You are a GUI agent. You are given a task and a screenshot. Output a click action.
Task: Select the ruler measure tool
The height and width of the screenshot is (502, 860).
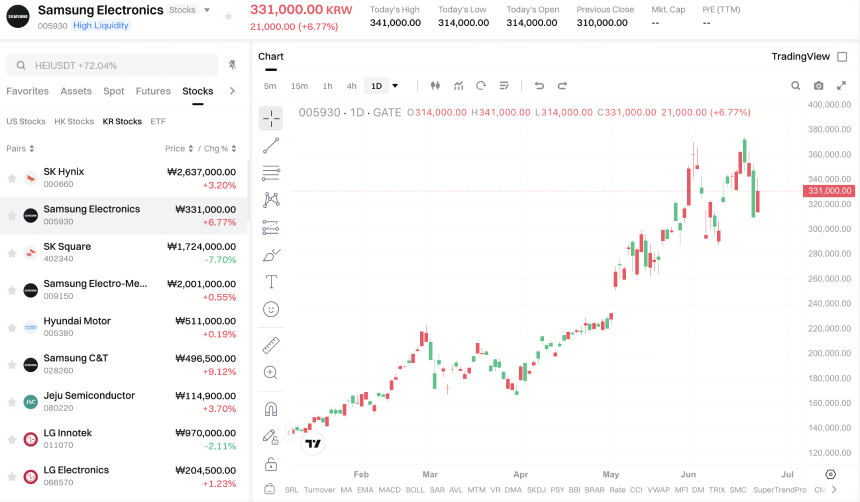tap(271, 345)
